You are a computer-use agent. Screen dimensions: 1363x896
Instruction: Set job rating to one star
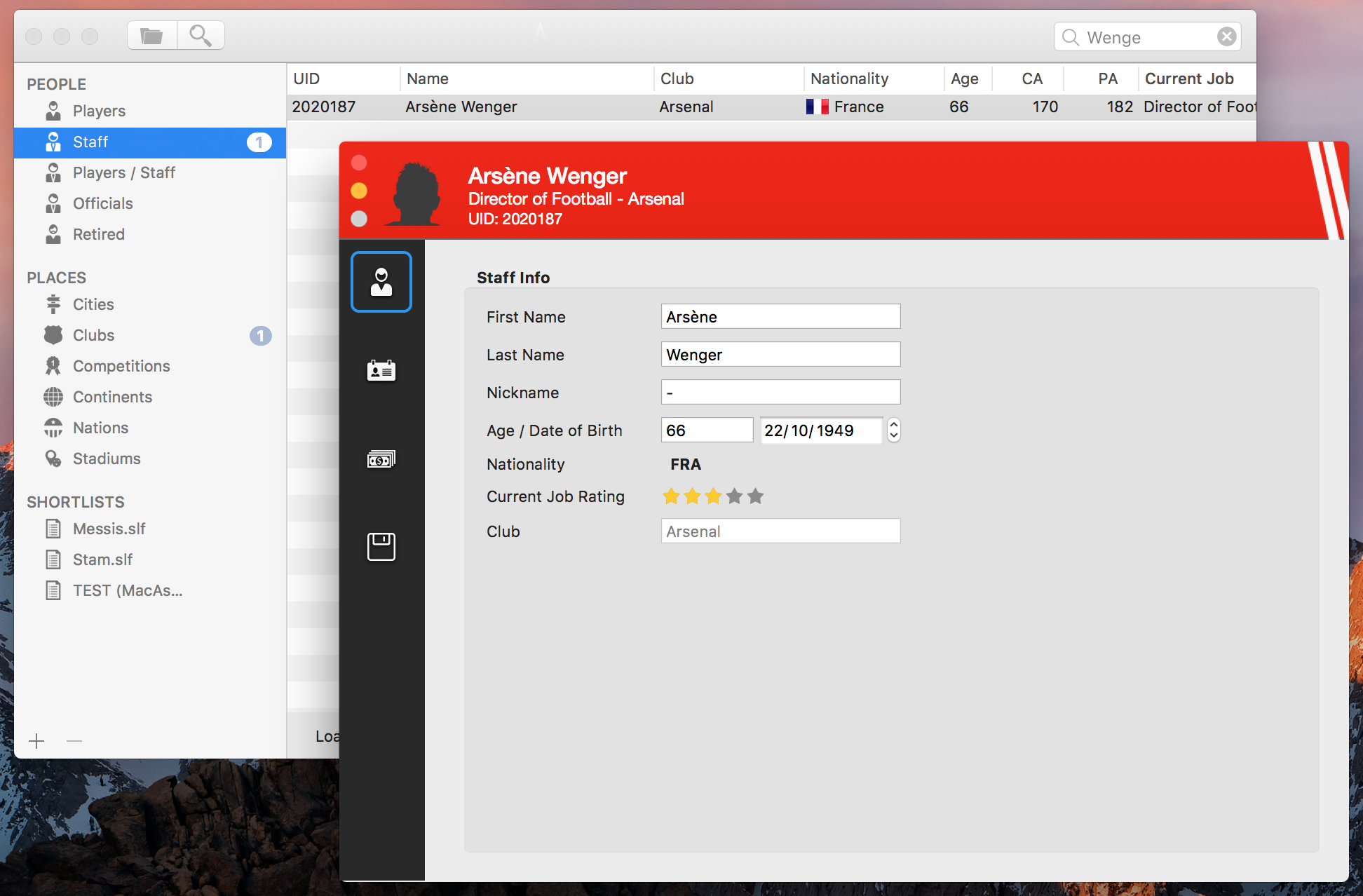(x=671, y=496)
